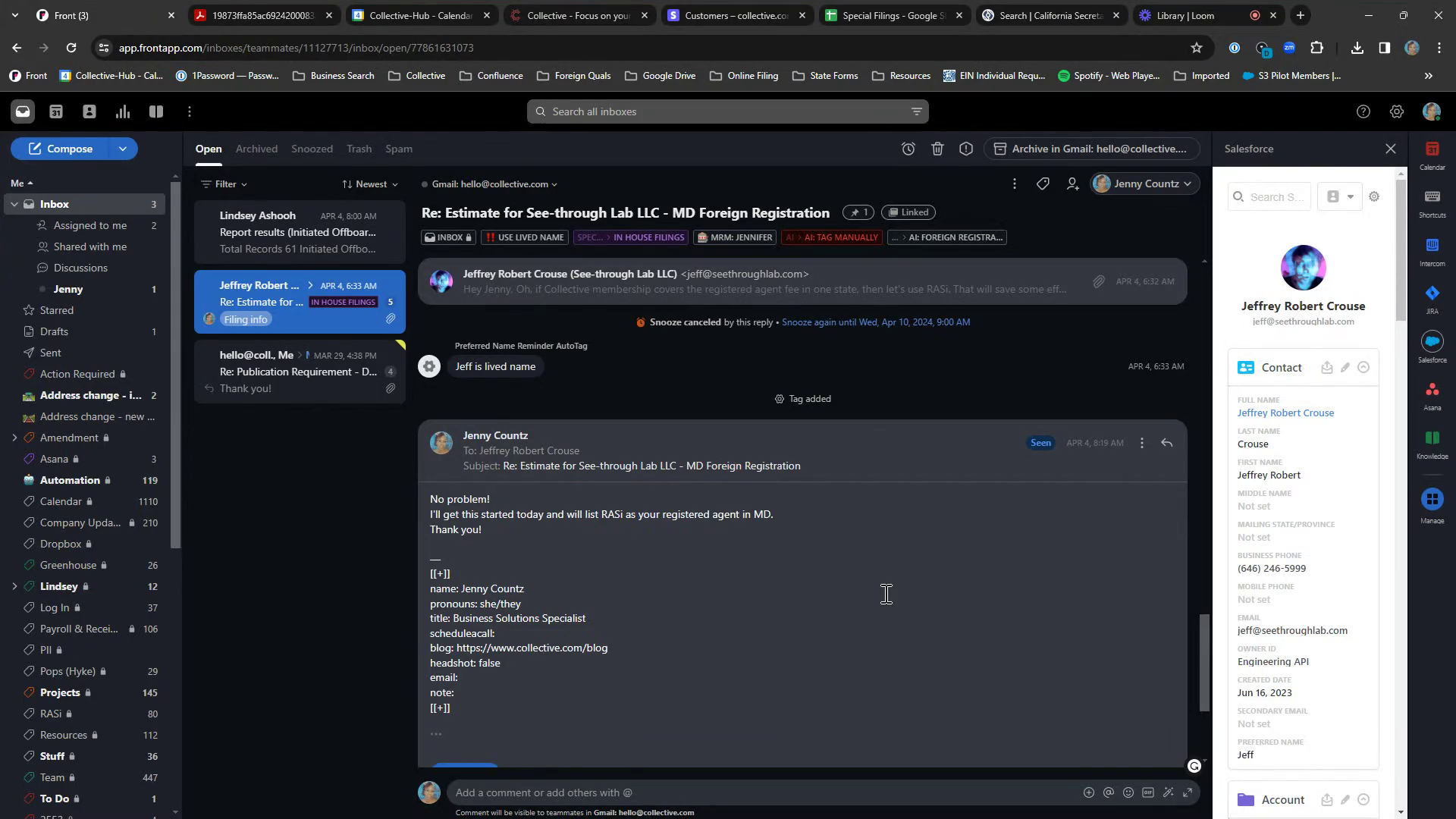Open JIRA in right sidebar
1456x819 pixels.
tap(1432, 298)
